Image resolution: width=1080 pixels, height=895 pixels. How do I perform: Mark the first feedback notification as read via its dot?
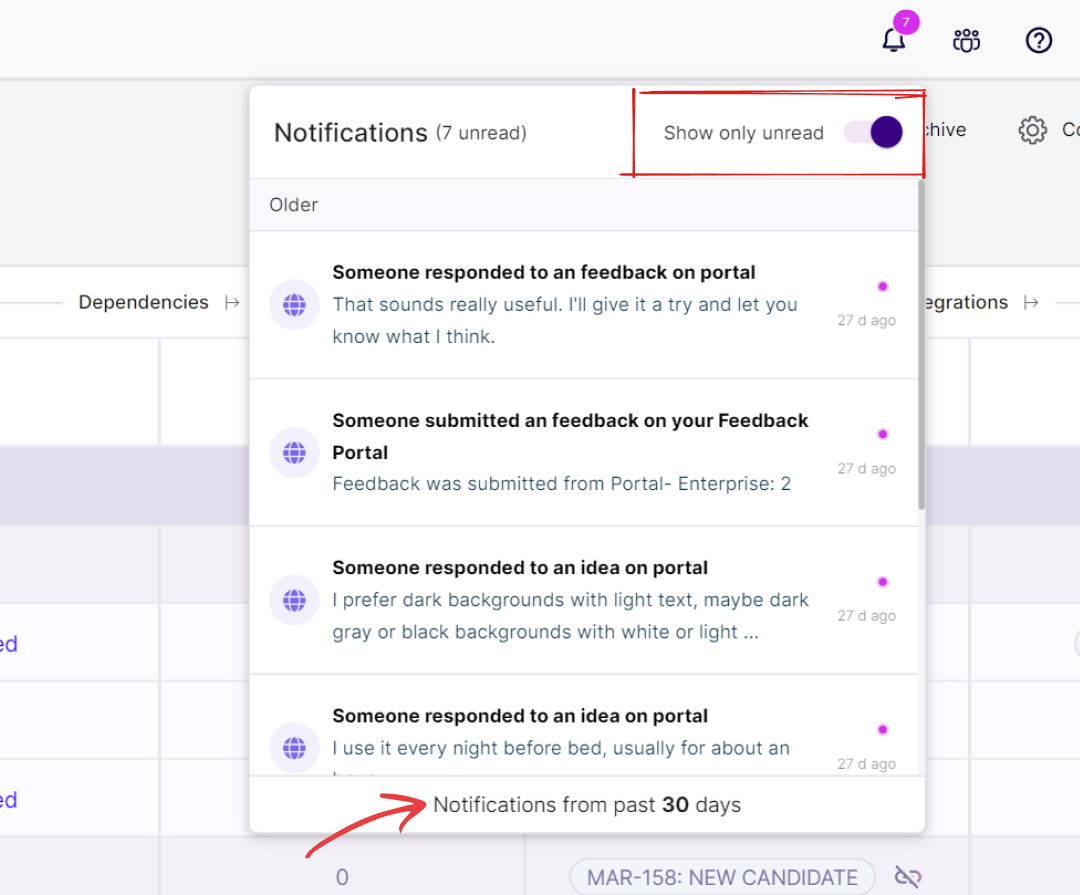(x=882, y=285)
